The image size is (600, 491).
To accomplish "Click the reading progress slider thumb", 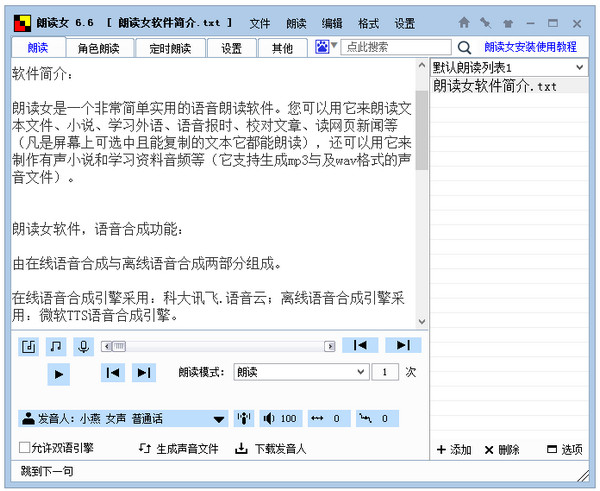I will click(119, 346).
